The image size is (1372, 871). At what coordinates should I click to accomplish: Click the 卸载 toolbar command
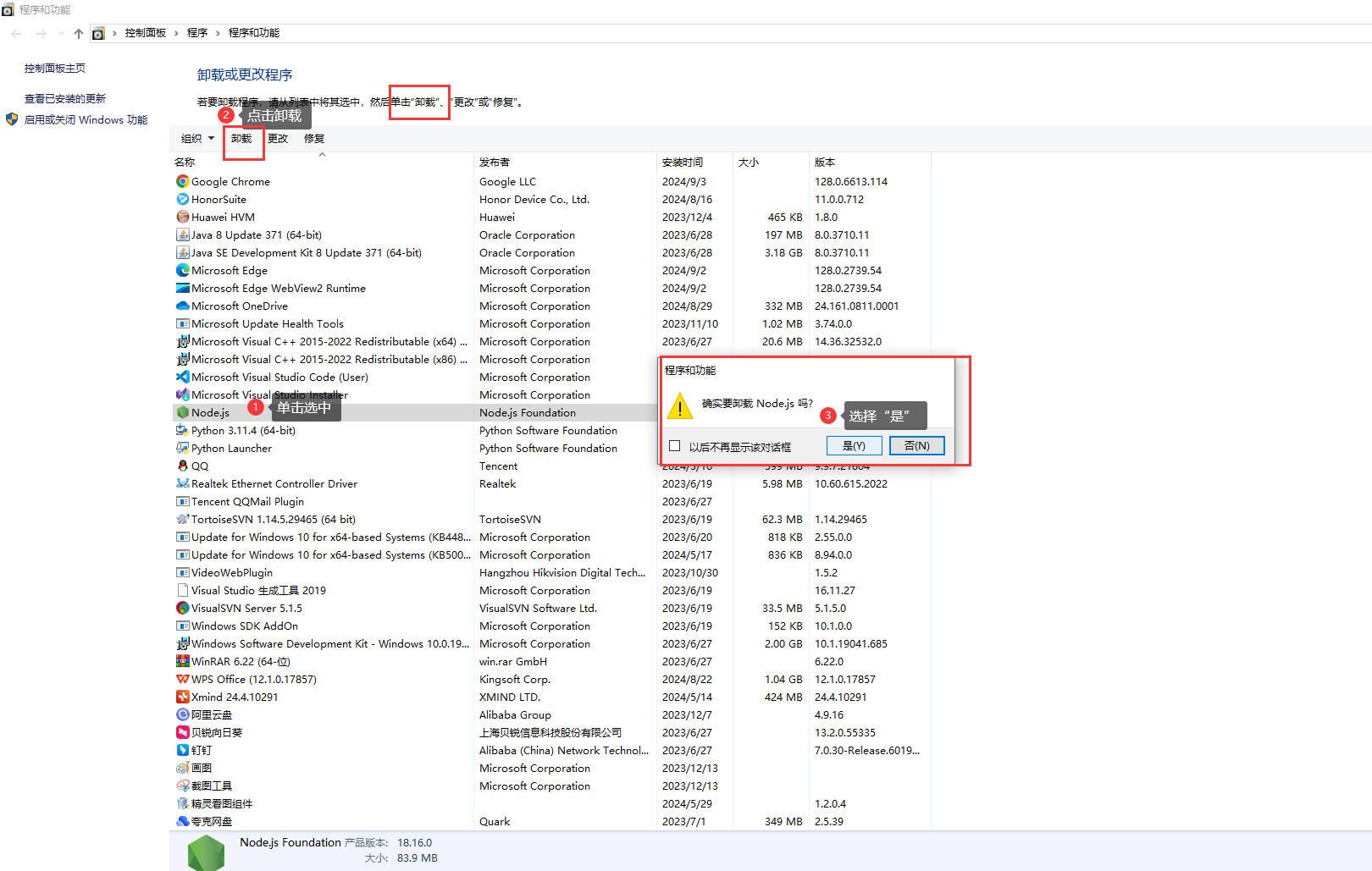click(241, 138)
